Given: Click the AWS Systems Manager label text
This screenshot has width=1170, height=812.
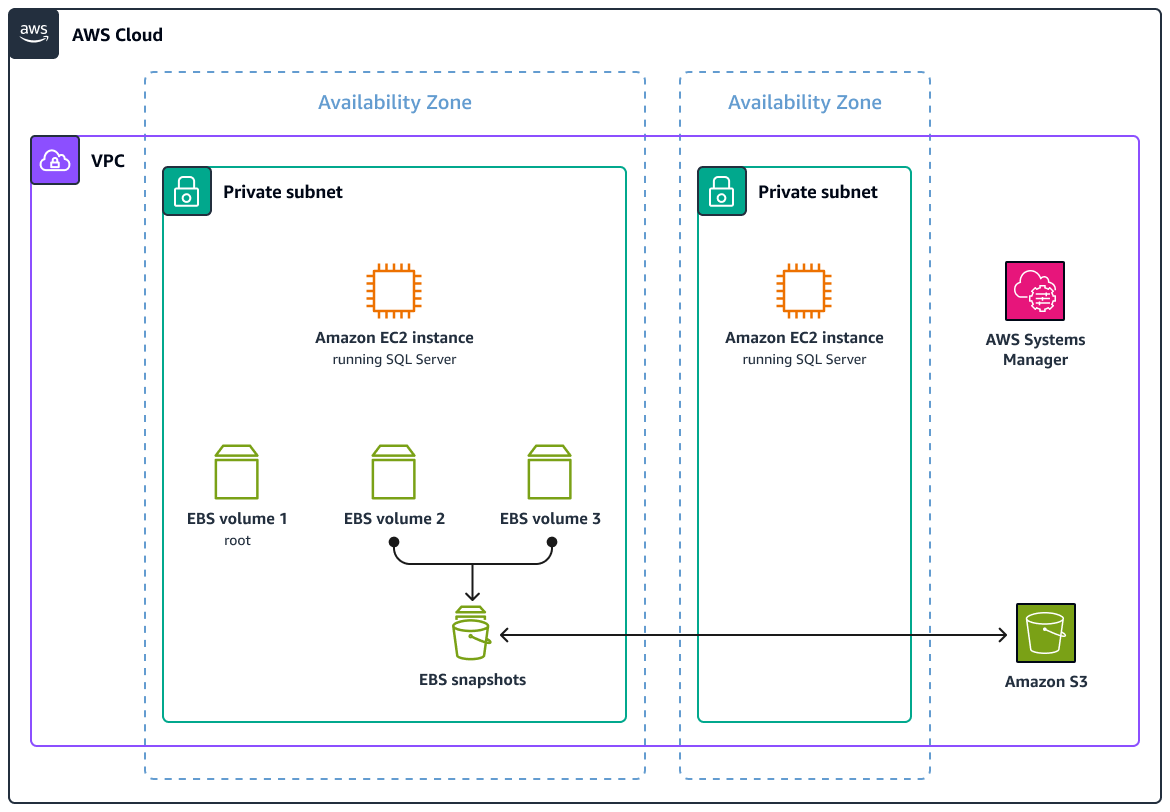Looking at the screenshot, I should pos(1035,349).
